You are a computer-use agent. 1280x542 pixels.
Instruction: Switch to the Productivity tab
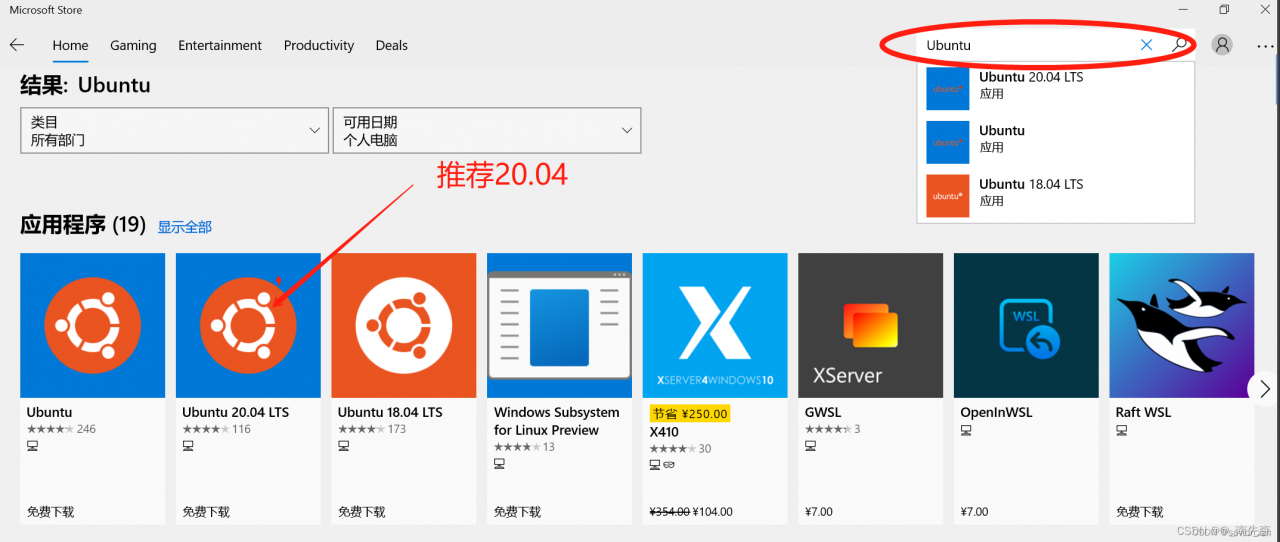319,45
